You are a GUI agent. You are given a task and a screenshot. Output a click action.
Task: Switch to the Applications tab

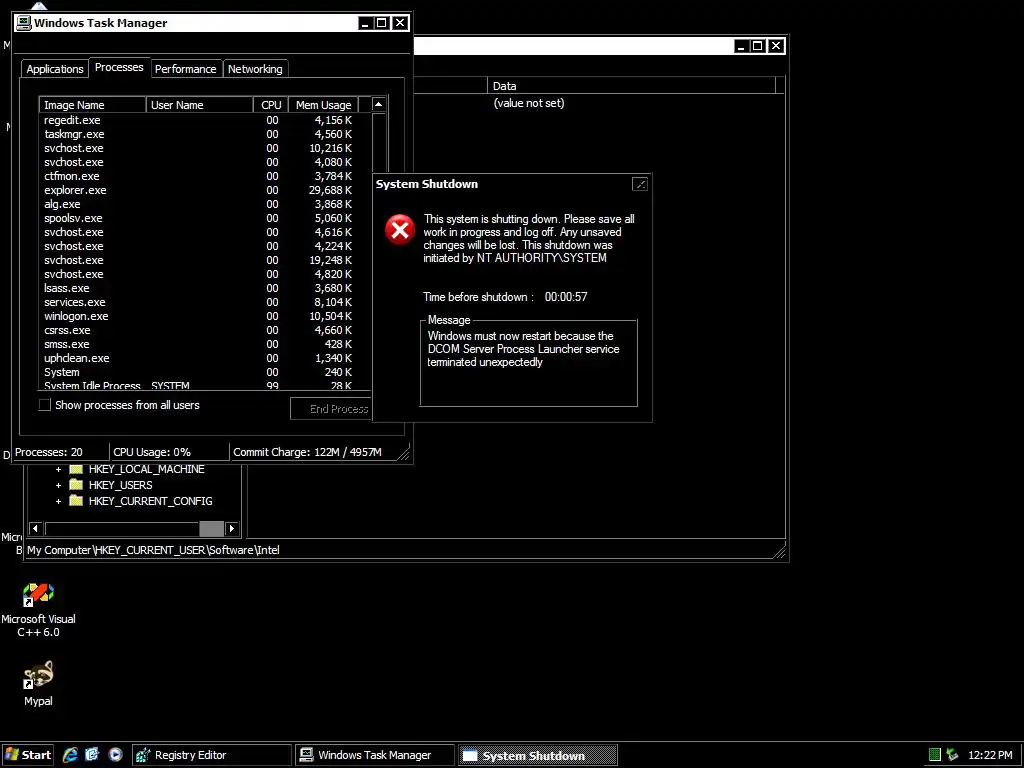(x=55, y=69)
